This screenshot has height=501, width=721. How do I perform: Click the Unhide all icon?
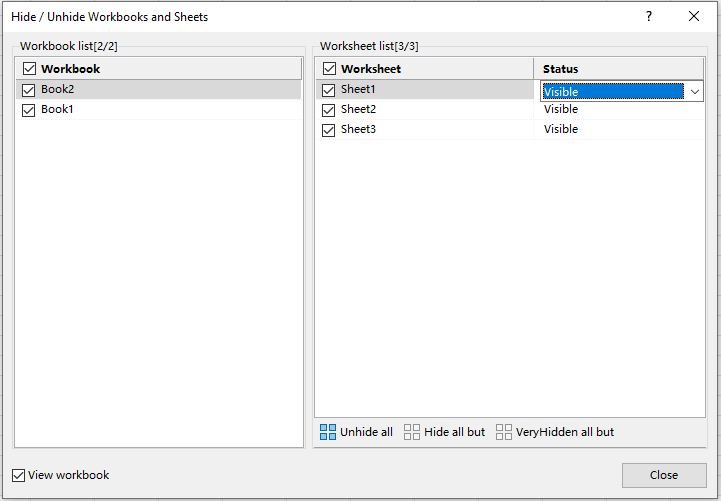[x=328, y=432]
